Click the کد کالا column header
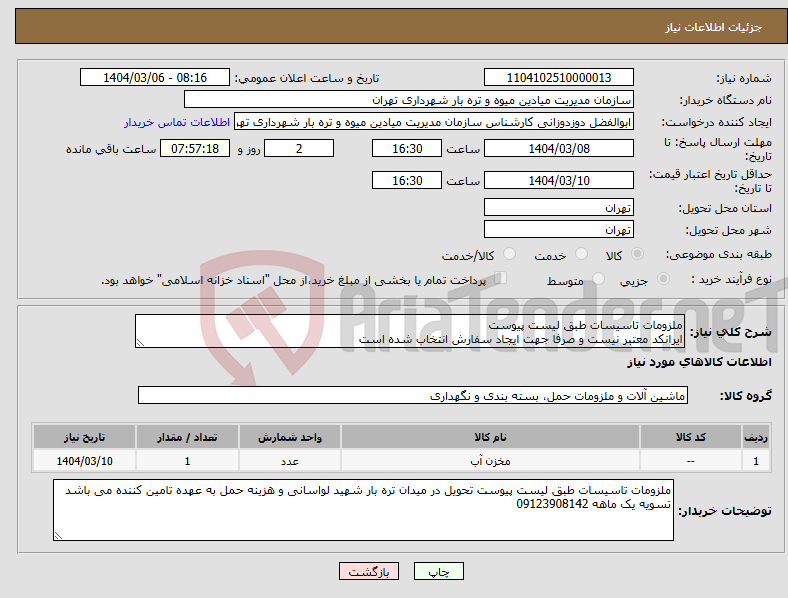Viewport: 788px width, 598px height. coord(691,437)
